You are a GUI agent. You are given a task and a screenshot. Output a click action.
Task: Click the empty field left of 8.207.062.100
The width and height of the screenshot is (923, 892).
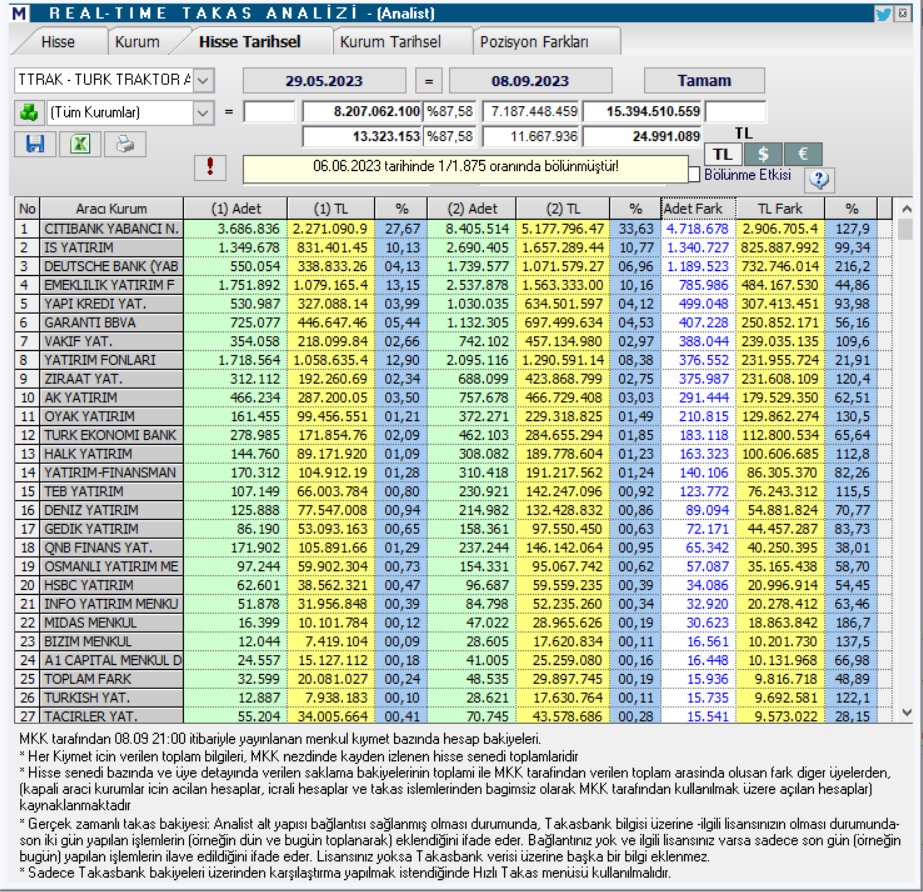pyautogui.click(x=269, y=111)
